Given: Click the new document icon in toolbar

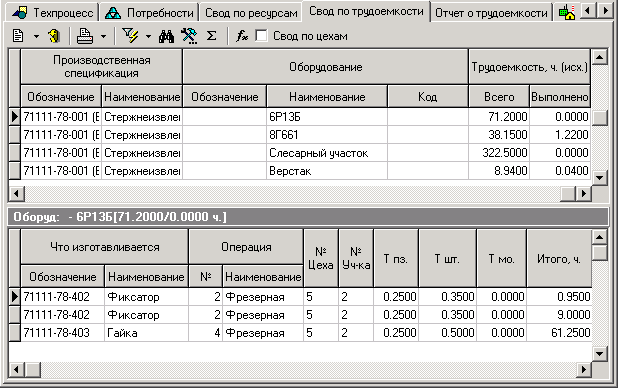Looking at the screenshot, I should click(x=18, y=36).
